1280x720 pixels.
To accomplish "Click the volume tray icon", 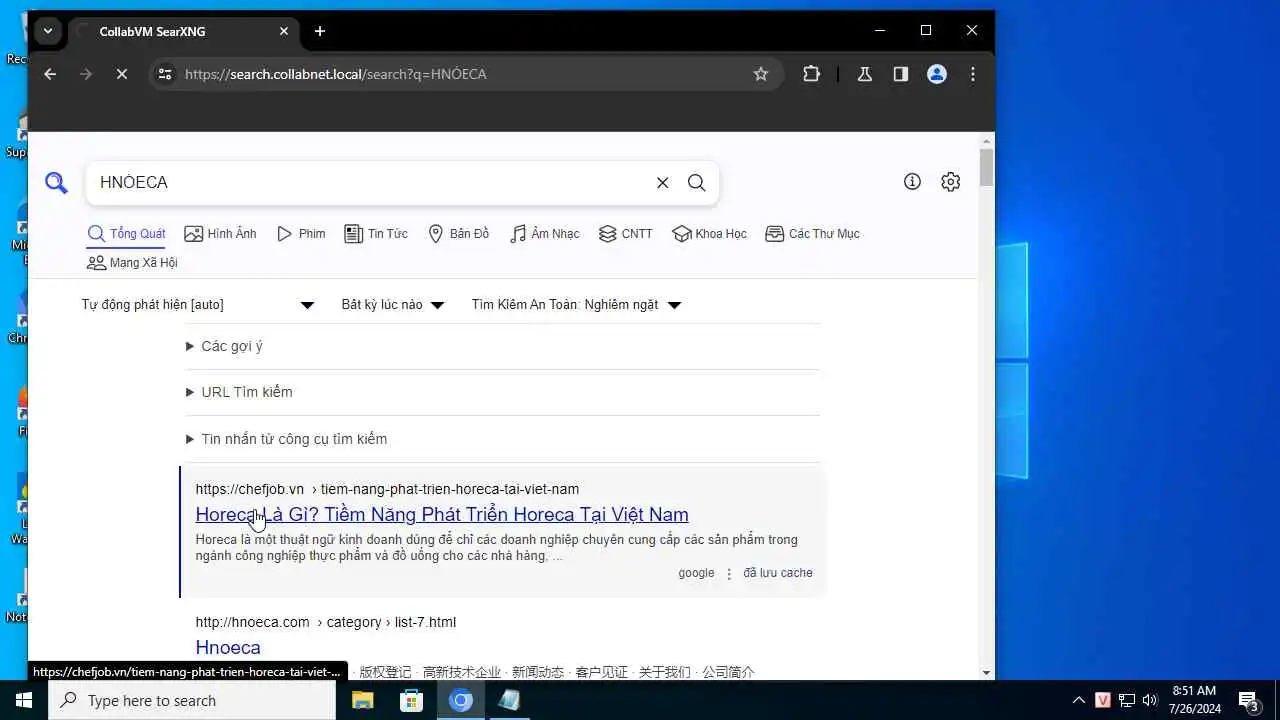I will [x=1150, y=700].
